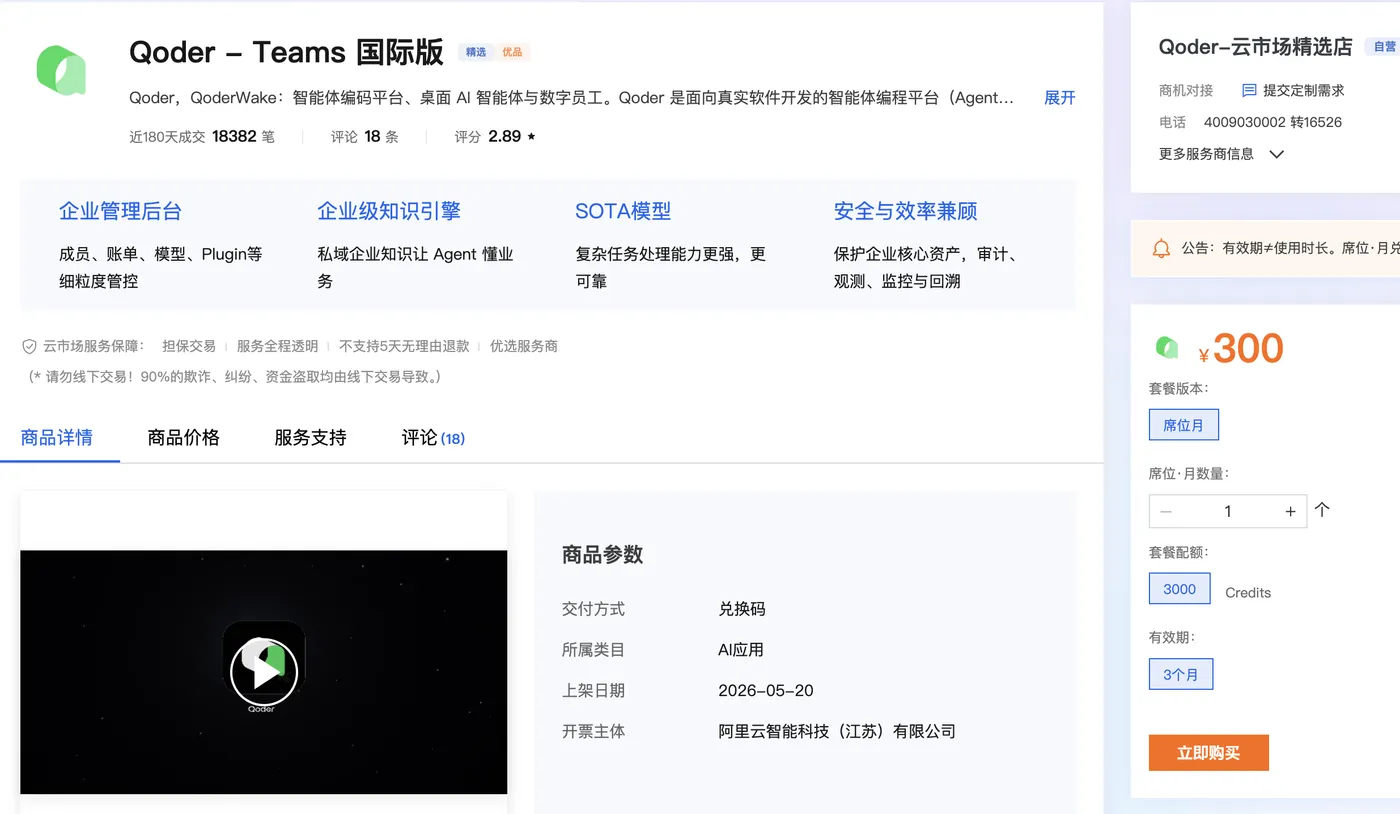Screen dimensions: 1400x814
Task: Click the 担保交易 guarantee text
Action: [x=189, y=346]
